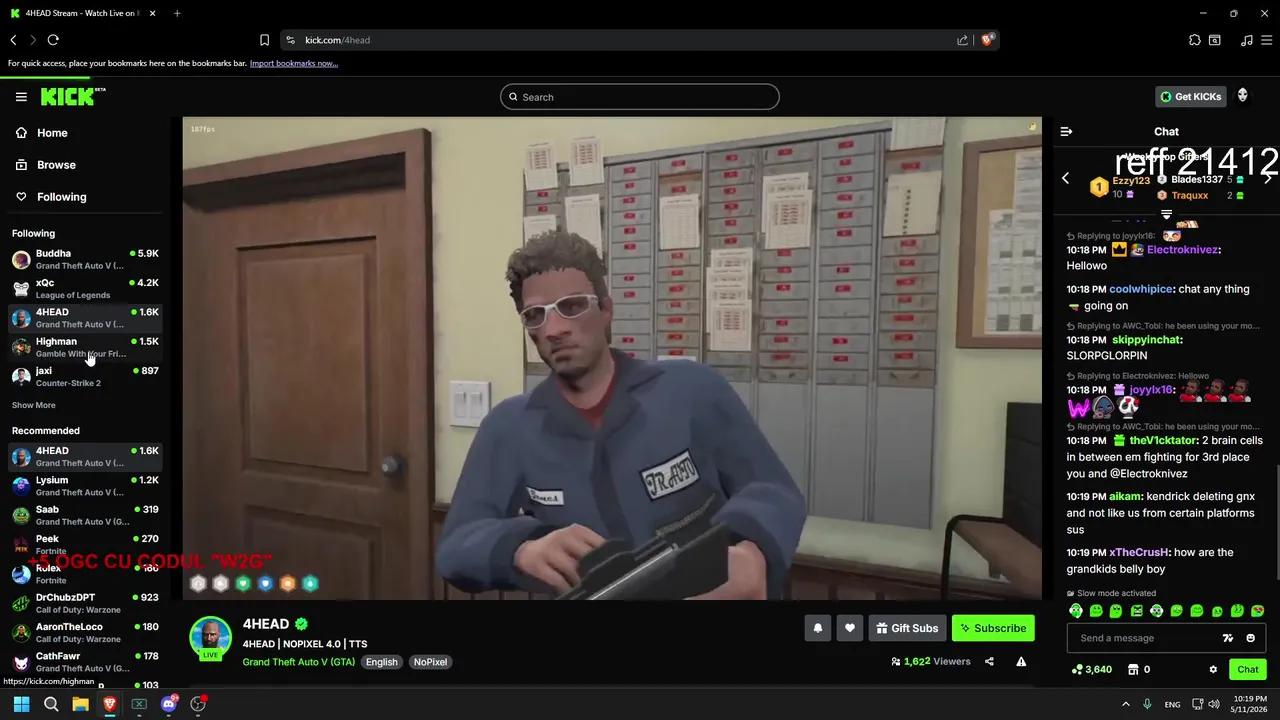The width and height of the screenshot is (1280, 720).
Task: Open the emote picker smiley
Action: tap(1250, 638)
